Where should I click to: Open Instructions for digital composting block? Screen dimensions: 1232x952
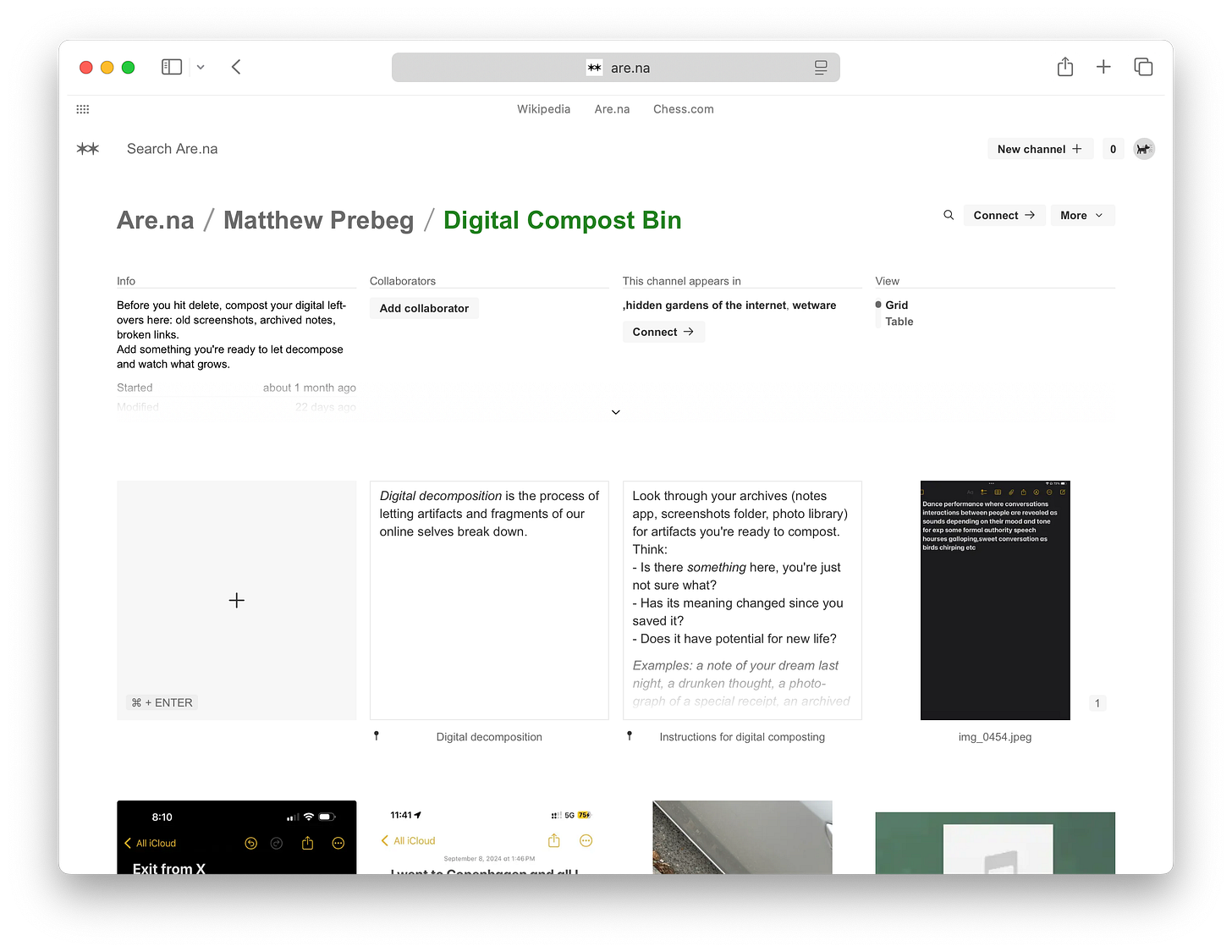742,600
